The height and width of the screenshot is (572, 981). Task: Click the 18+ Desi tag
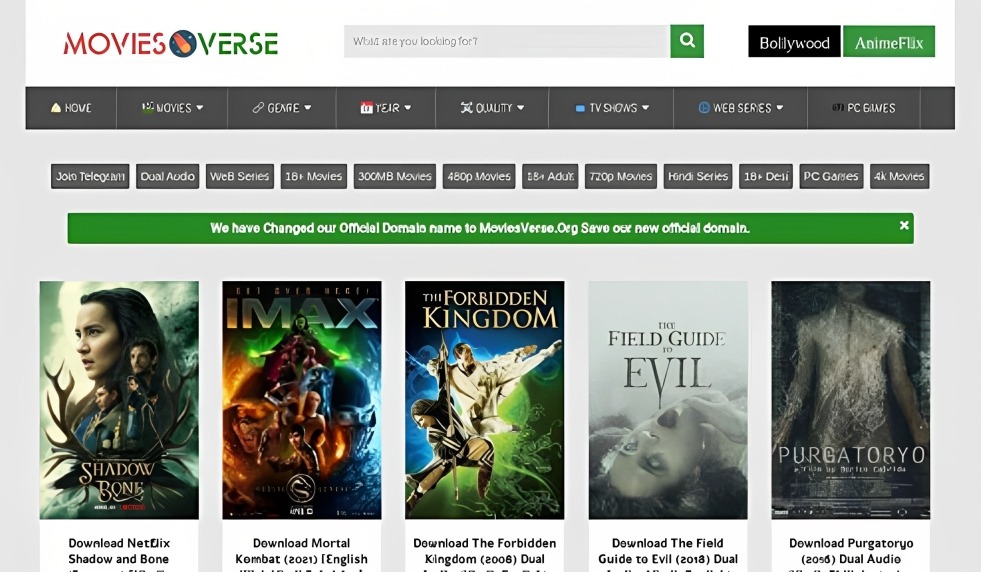766,176
